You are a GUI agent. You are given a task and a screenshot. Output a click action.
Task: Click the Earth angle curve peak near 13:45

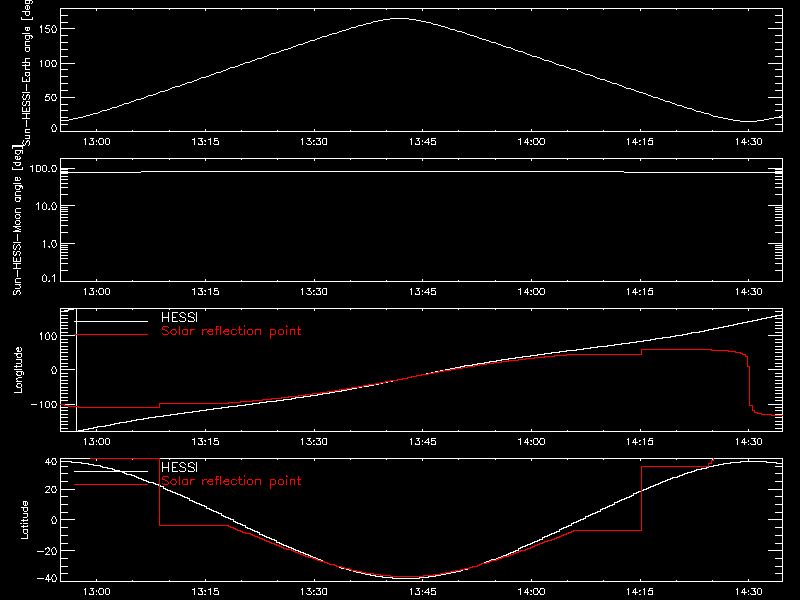point(399,19)
